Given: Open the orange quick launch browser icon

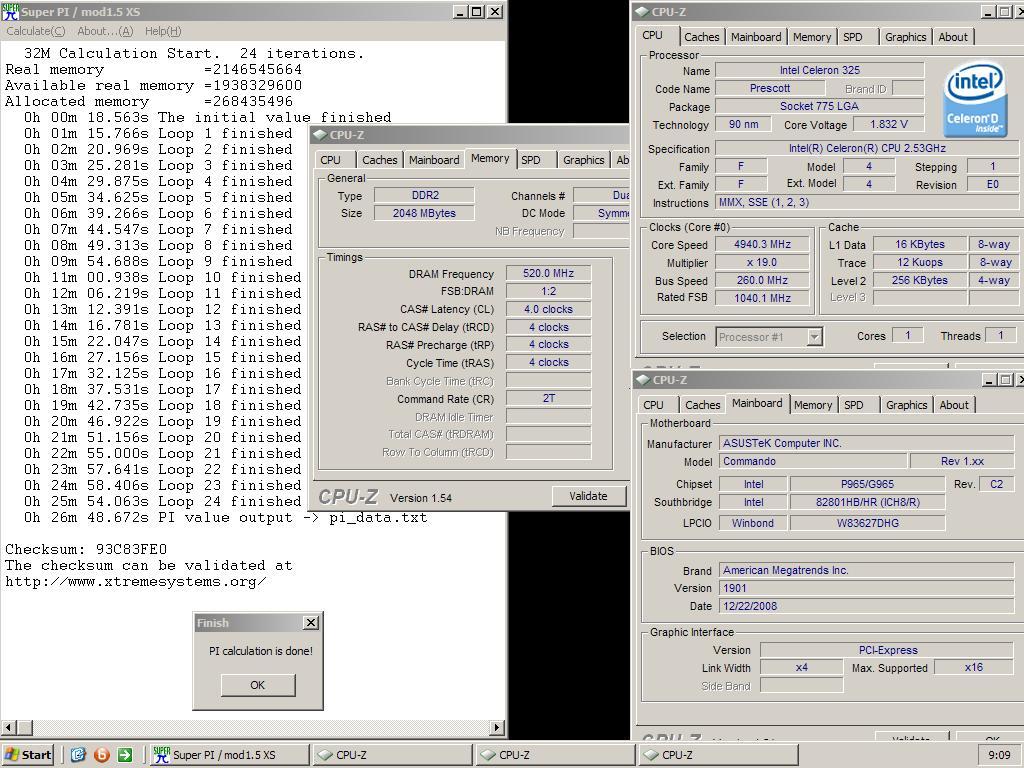Looking at the screenshot, I should 101,755.
